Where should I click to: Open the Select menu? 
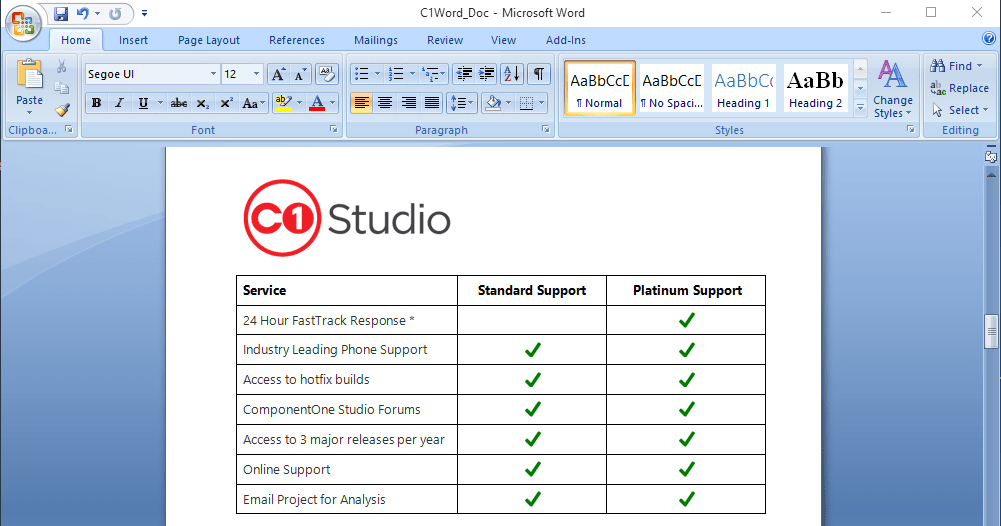(x=960, y=110)
